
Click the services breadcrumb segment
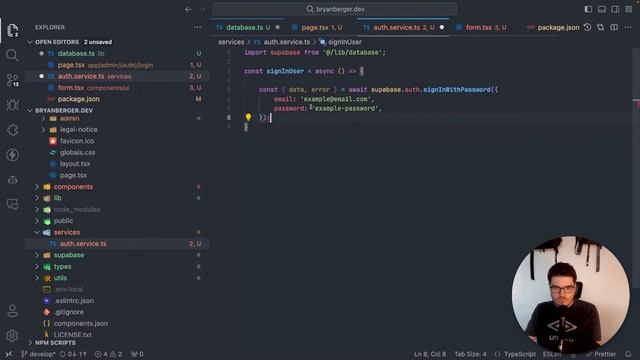[x=231, y=42]
